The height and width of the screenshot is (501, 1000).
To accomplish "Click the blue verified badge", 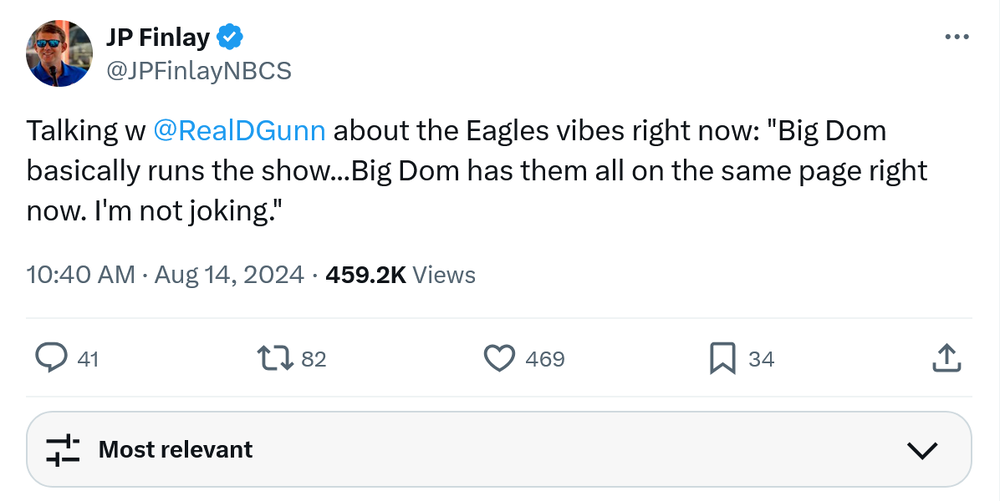I will pos(231,38).
